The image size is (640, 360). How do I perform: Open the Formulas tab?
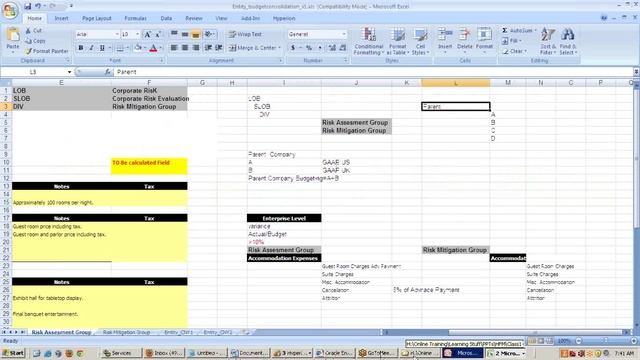[x=136, y=18]
